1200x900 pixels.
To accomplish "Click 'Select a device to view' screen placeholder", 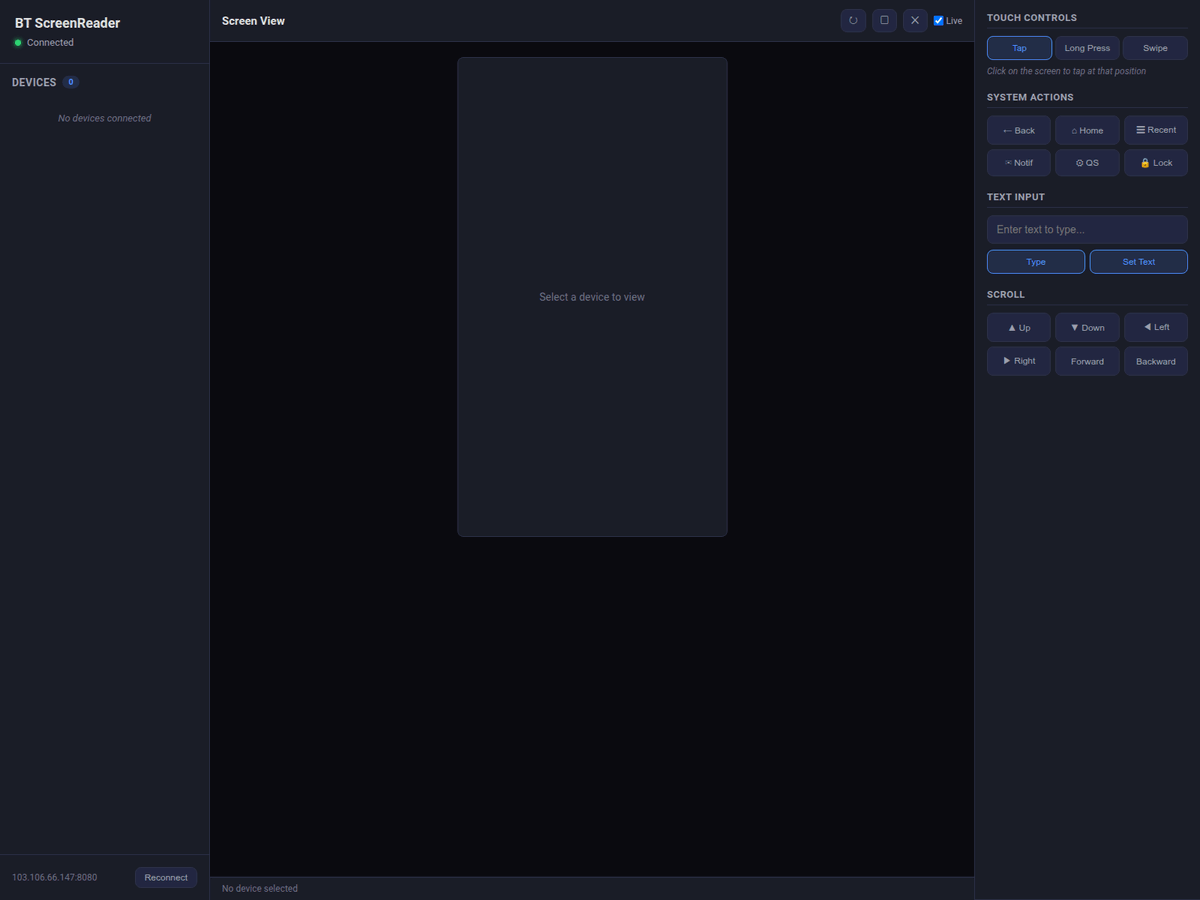I will [592, 297].
